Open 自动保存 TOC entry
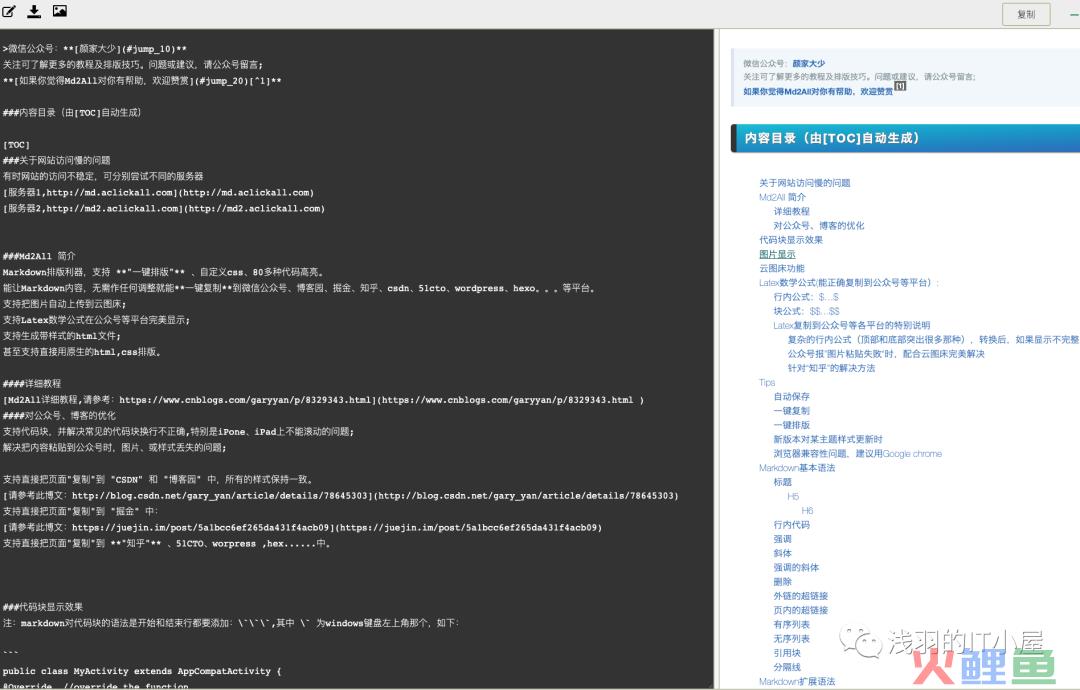1080x690 pixels. [x=791, y=397]
